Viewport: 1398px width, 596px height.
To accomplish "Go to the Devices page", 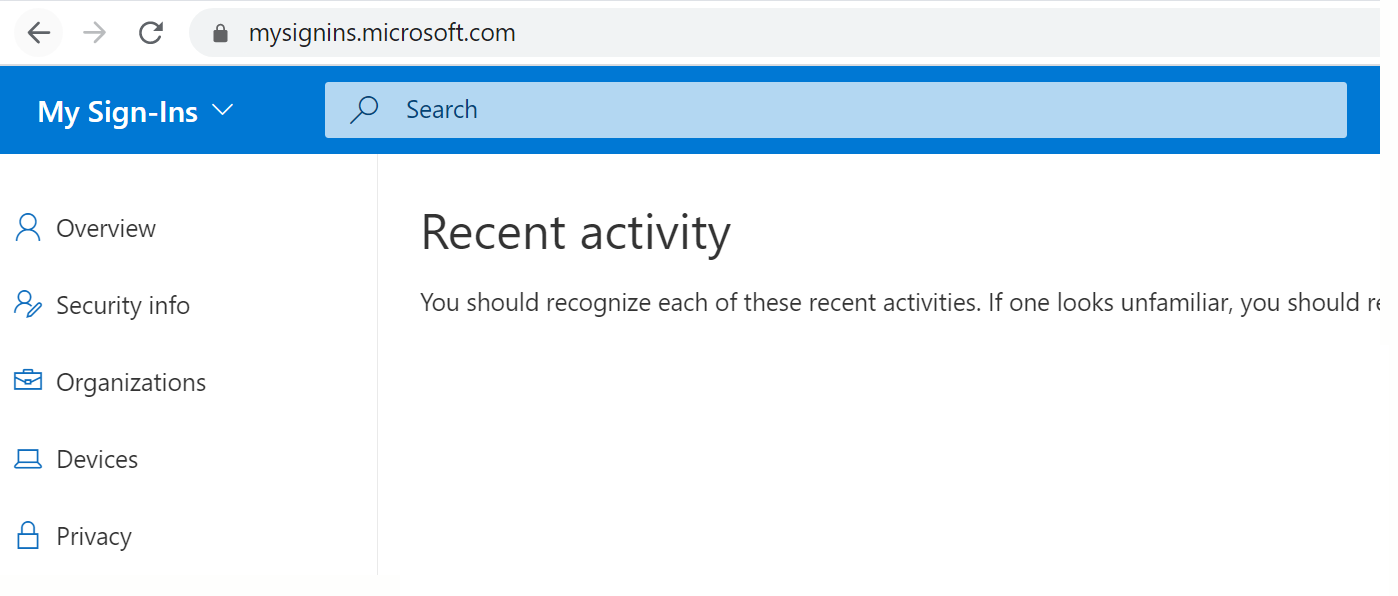I will [98, 459].
